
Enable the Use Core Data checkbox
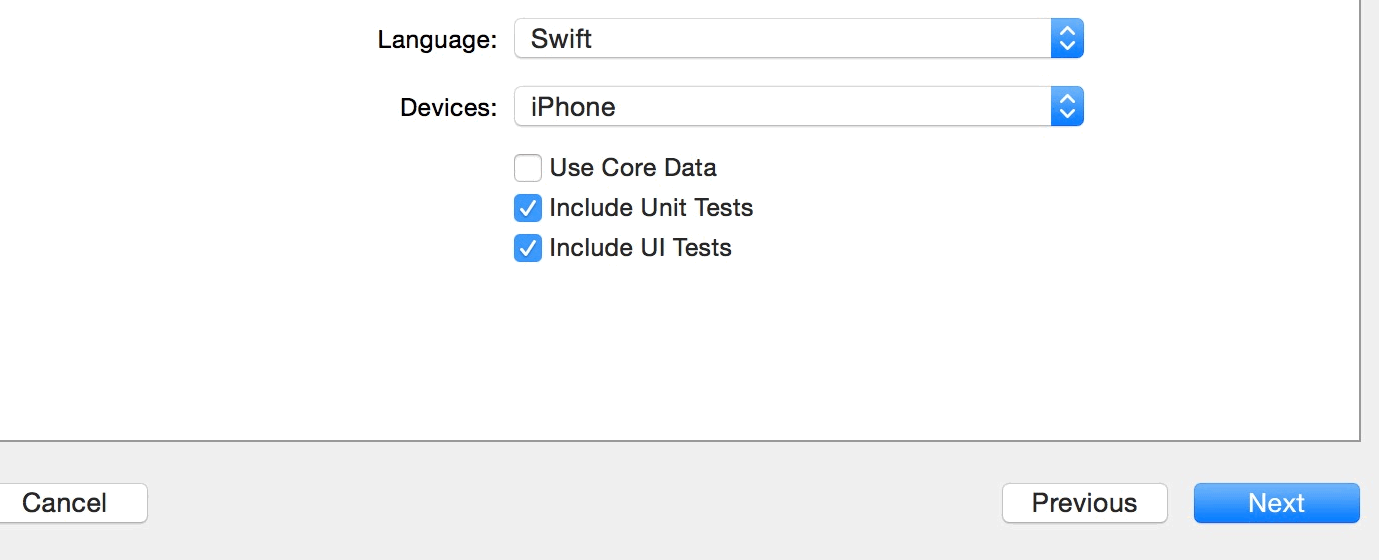pos(528,168)
